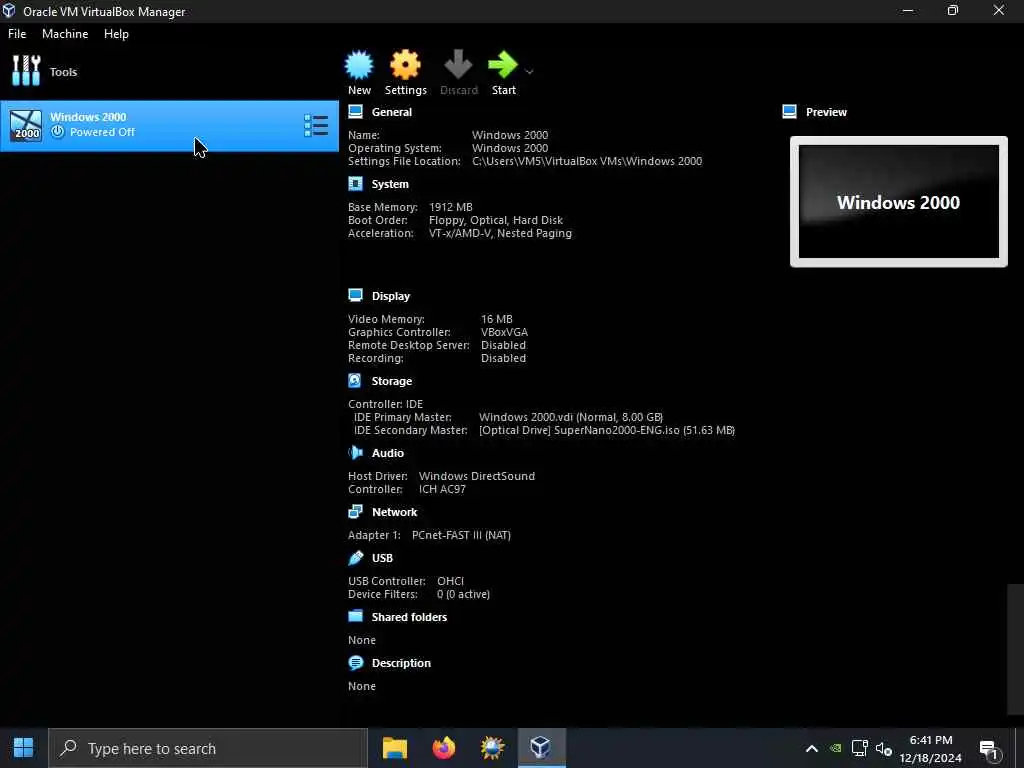Click the taskbar search box
This screenshot has height=768, width=1024.
pyautogui.click(x=208, y=748)
